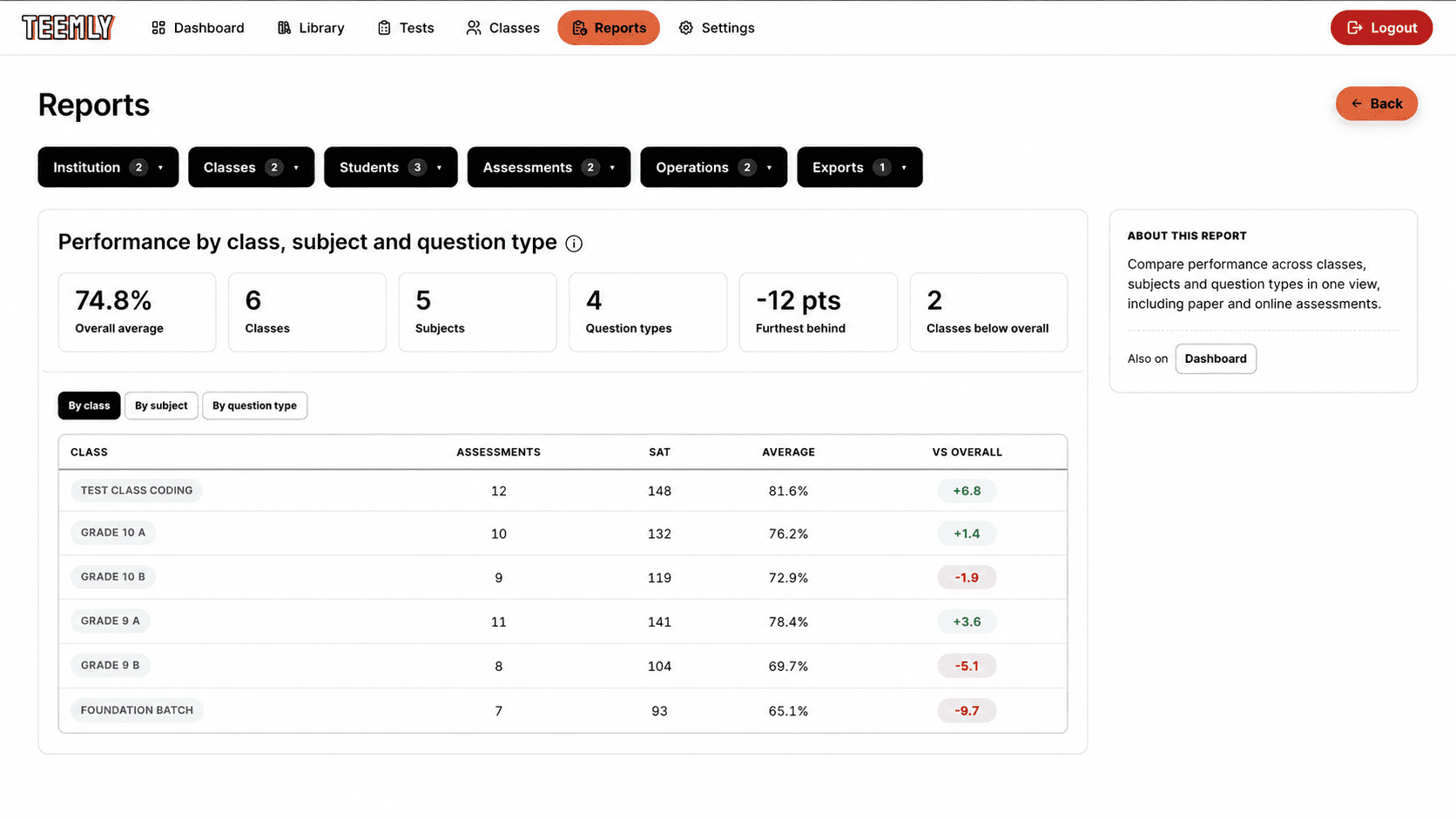This screenshot has height=819, width=1456.
Task: Click the GRADE 10 A class tag
Action: click(x=113, y=533)
